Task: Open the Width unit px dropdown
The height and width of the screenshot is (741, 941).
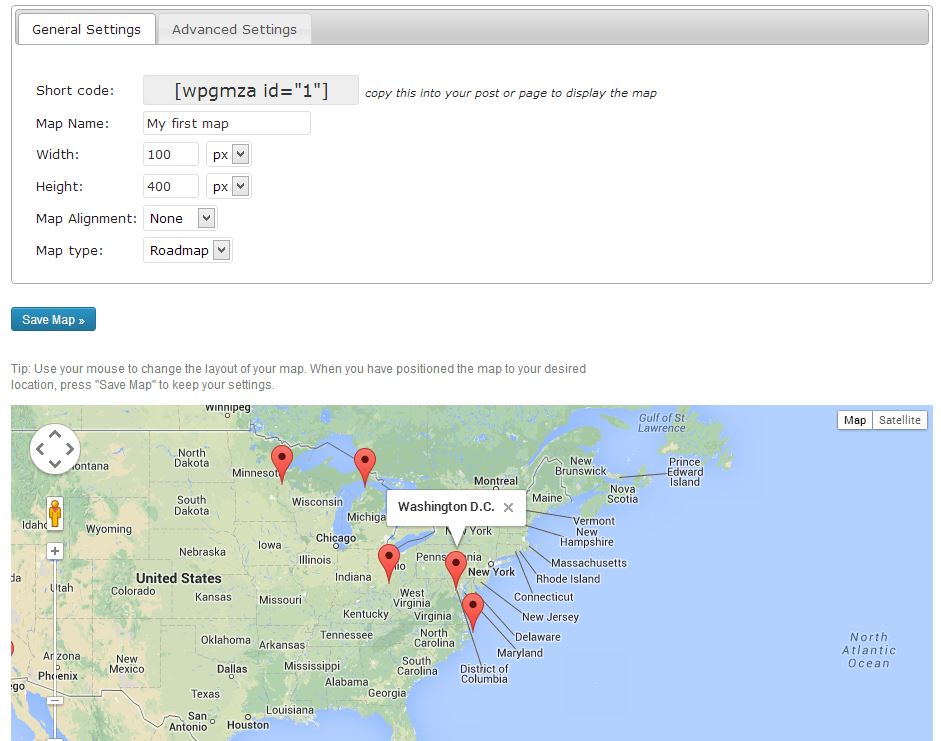Action: (229, 155)
